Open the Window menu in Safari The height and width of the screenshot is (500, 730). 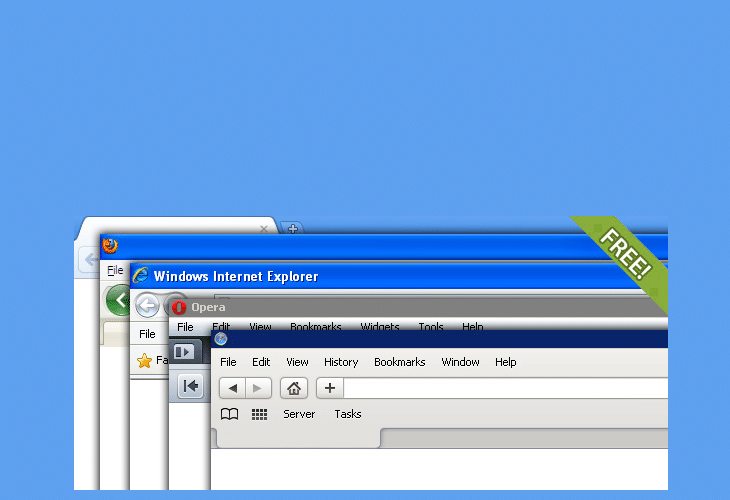[460, 362]
